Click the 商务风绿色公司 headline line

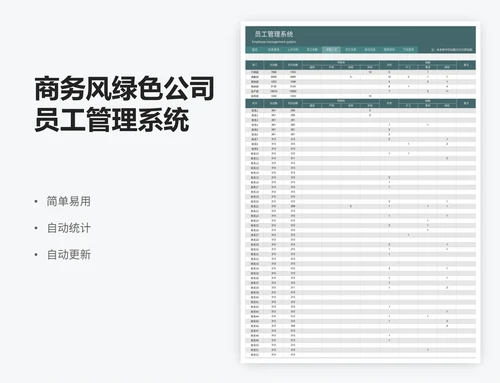pos(124,88)
